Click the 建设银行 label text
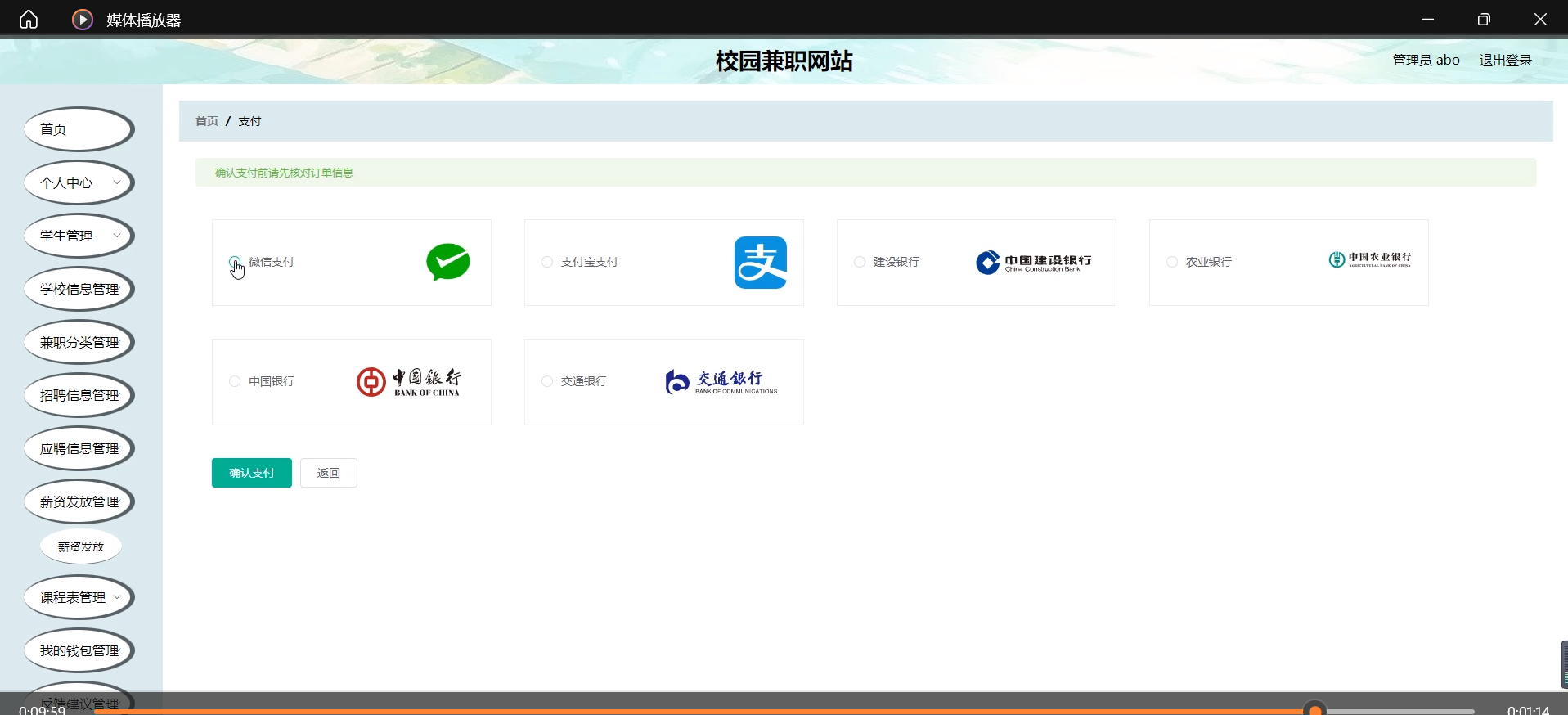1568x715 pixels. pos(896,262)
